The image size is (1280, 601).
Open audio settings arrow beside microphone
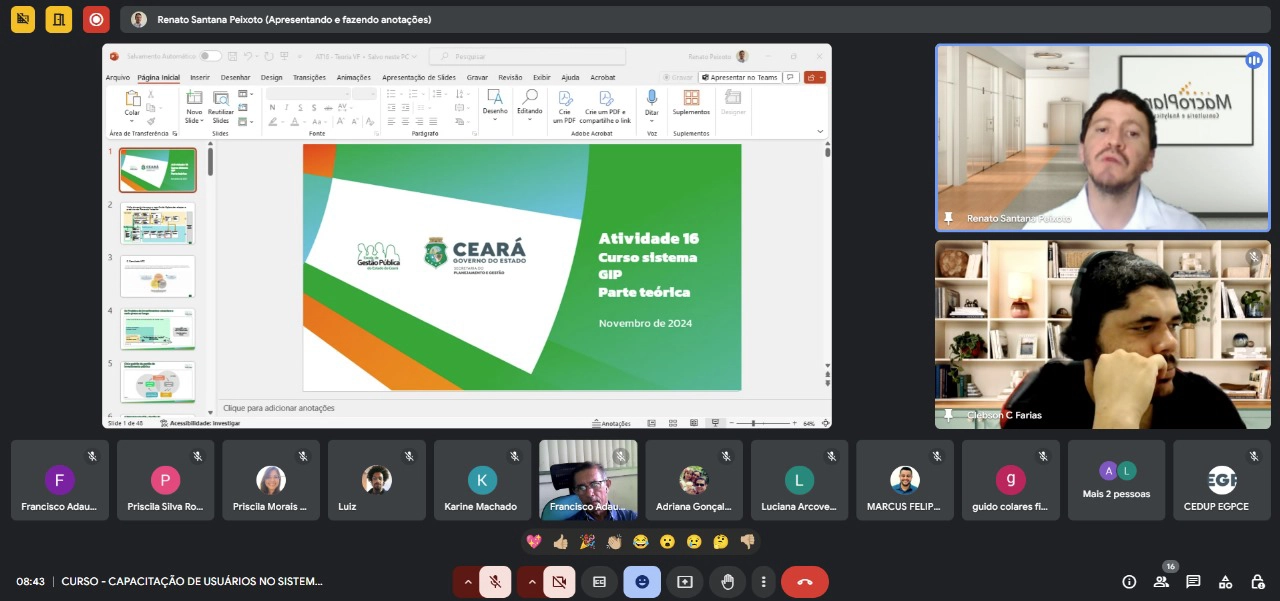(467, 581)
